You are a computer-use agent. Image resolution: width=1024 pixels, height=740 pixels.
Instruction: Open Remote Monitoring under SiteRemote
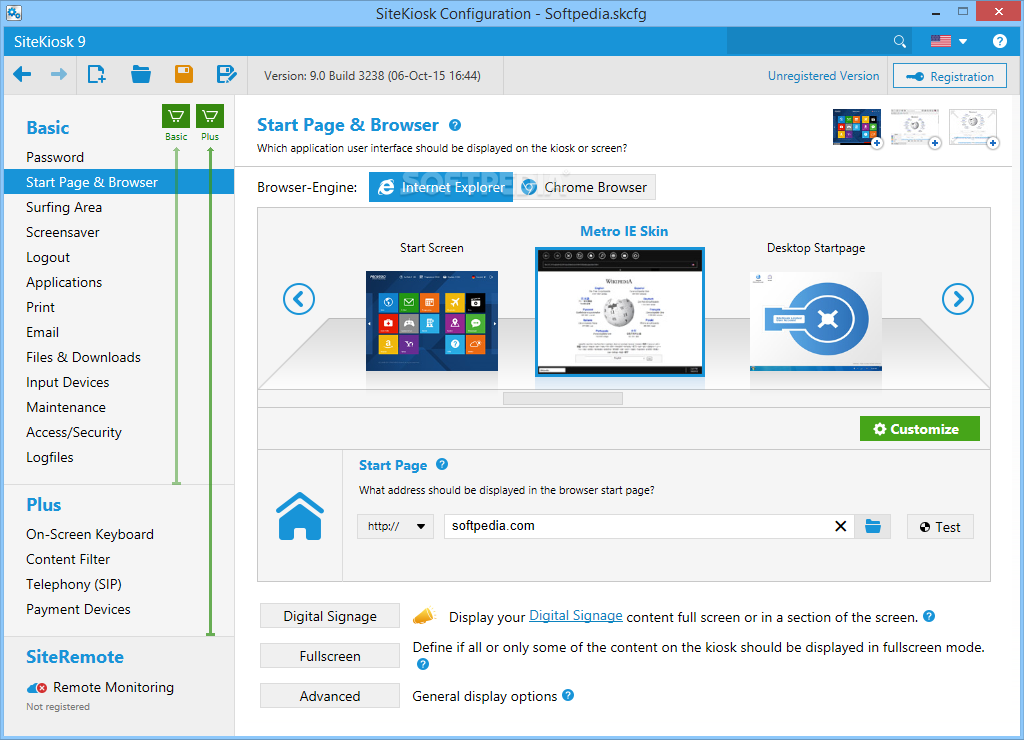click(113, 687)
